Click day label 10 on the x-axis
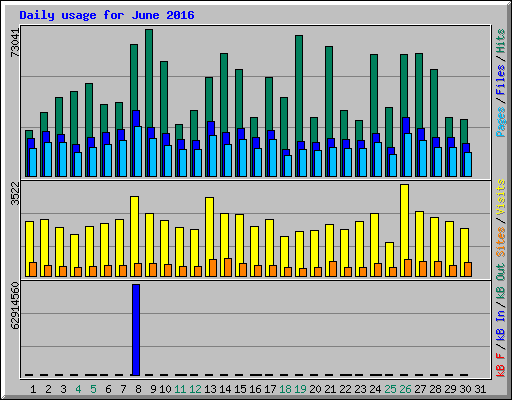Viewport: 512px width, 400px height. pyautogui.click(x=165, y=389)
